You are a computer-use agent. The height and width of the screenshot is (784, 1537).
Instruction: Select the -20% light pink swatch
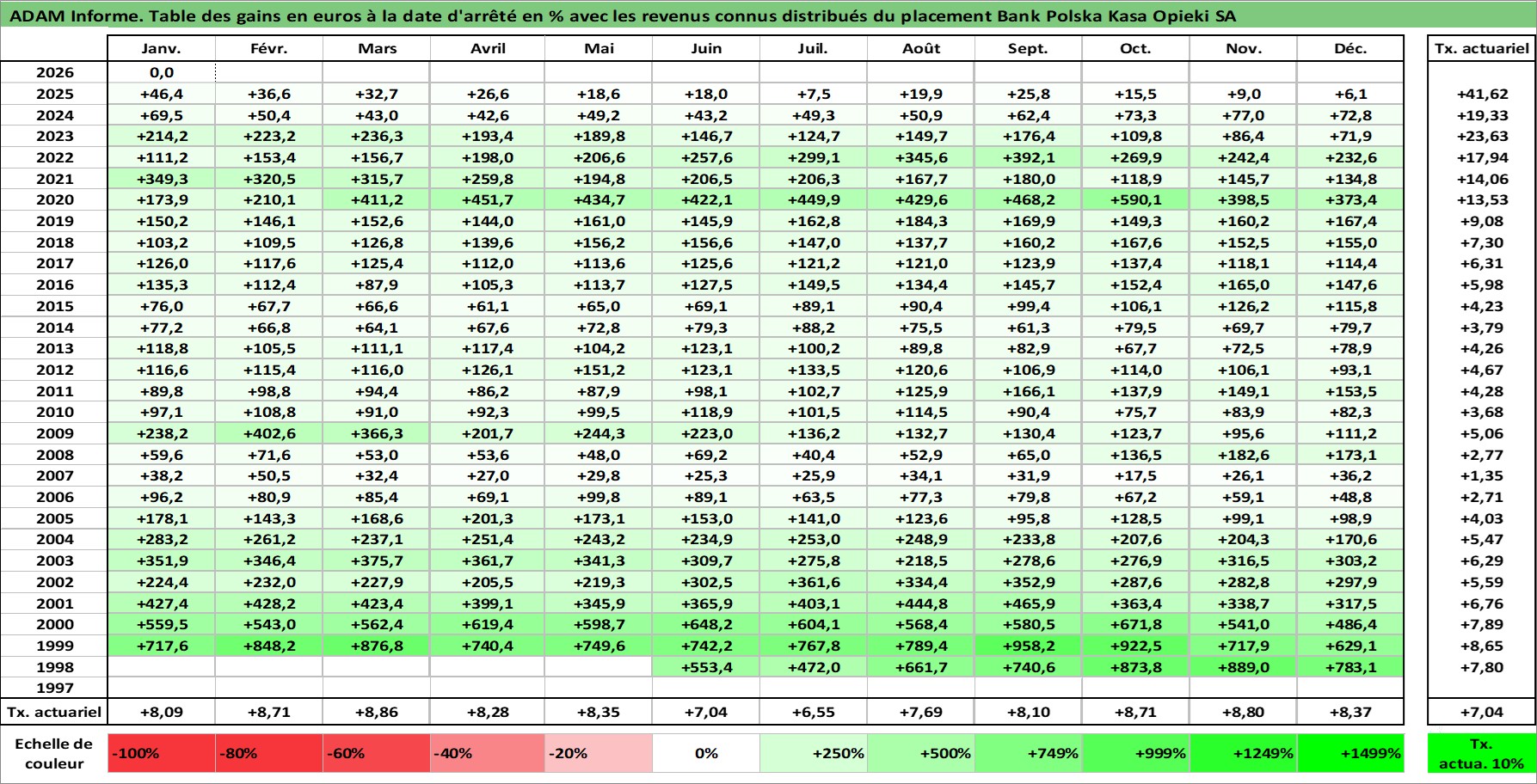(599, 753)
